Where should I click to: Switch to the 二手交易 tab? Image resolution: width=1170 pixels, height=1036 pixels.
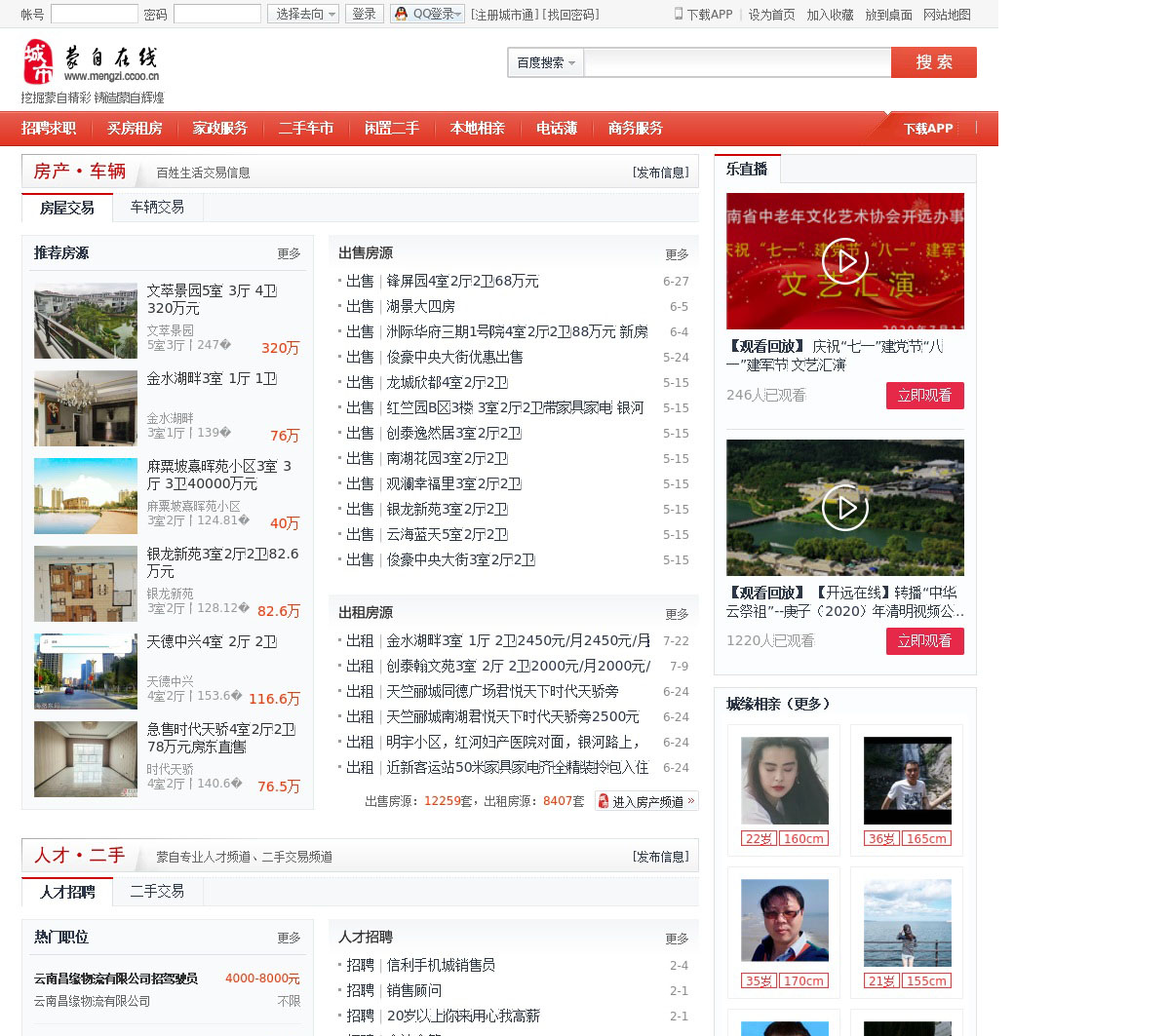click(158, 891)
